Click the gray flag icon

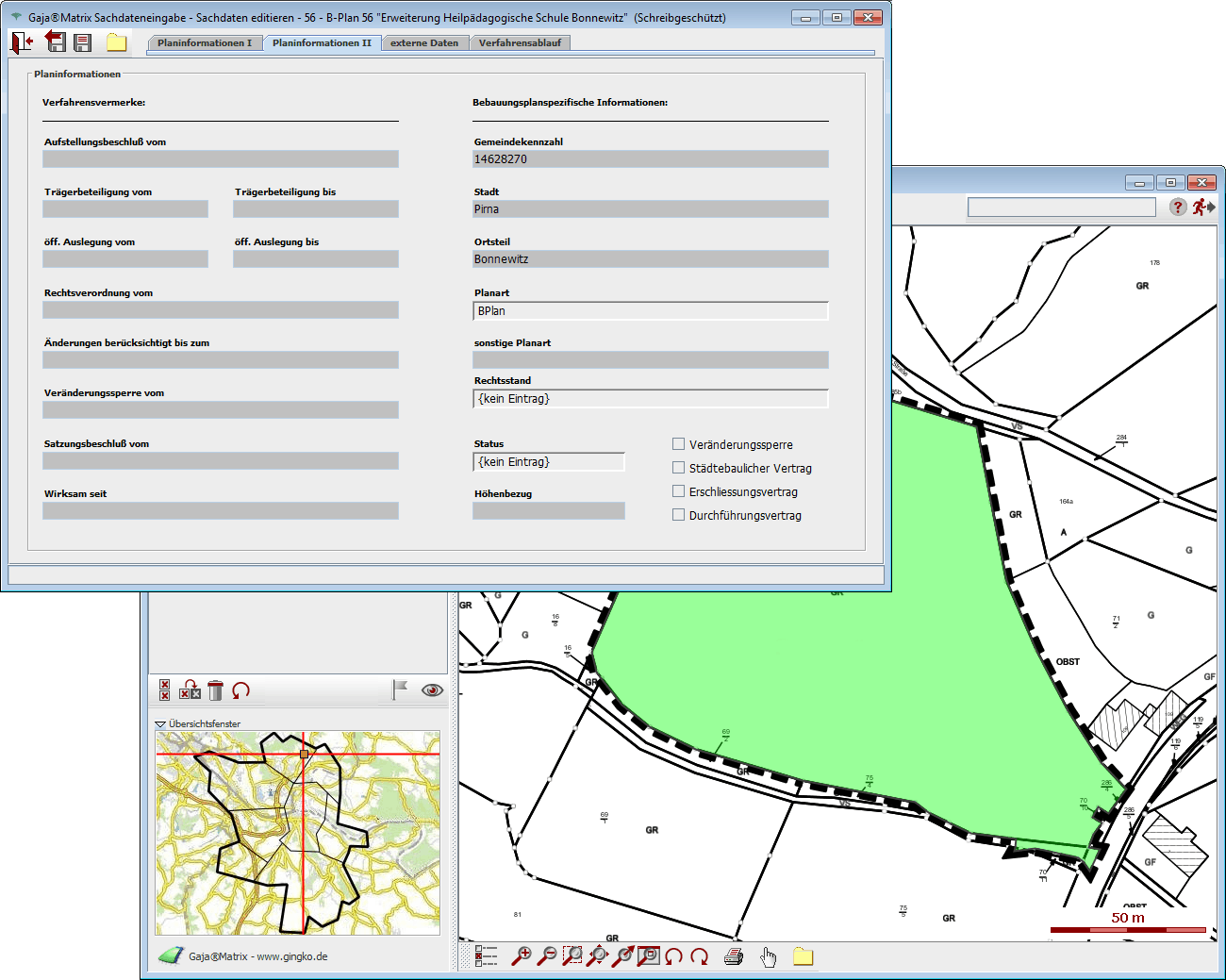(400, 690)
